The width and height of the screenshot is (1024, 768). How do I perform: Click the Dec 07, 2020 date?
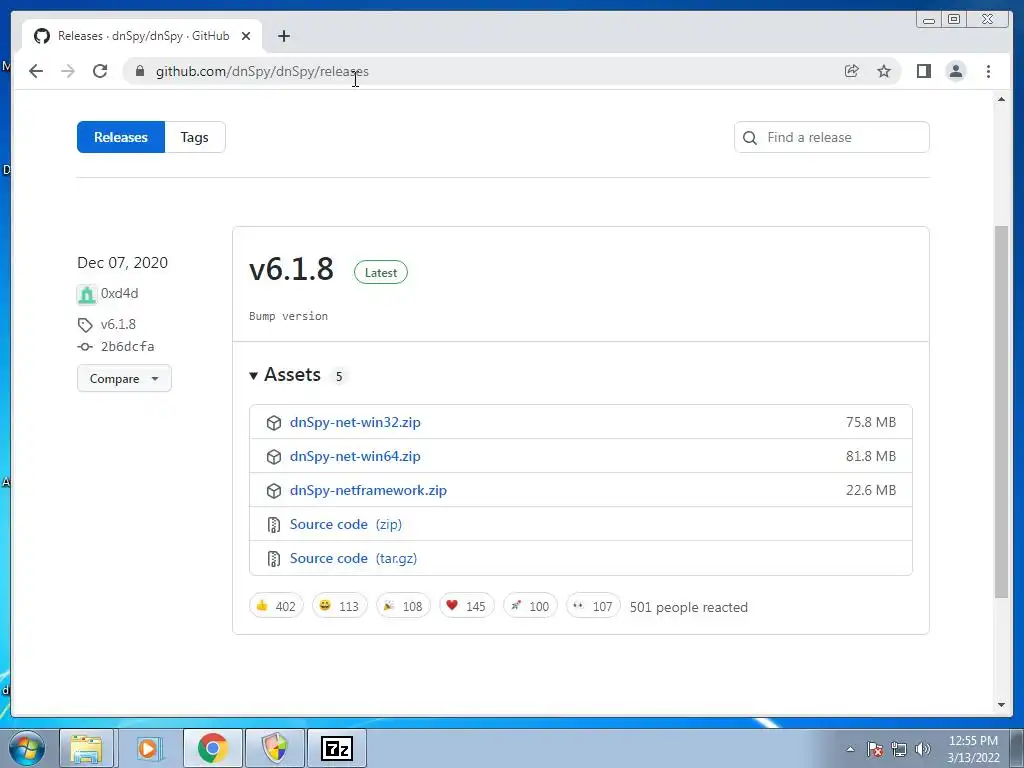(122, 263)
